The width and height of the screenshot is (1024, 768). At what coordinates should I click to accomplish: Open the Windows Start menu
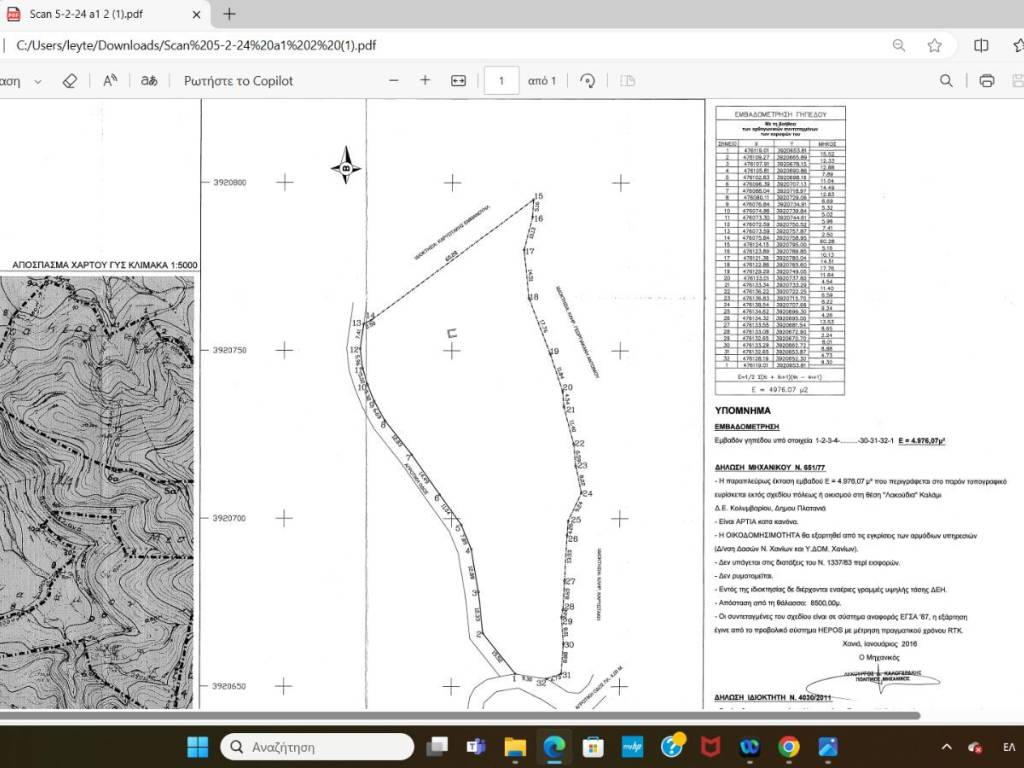(198, 747)
